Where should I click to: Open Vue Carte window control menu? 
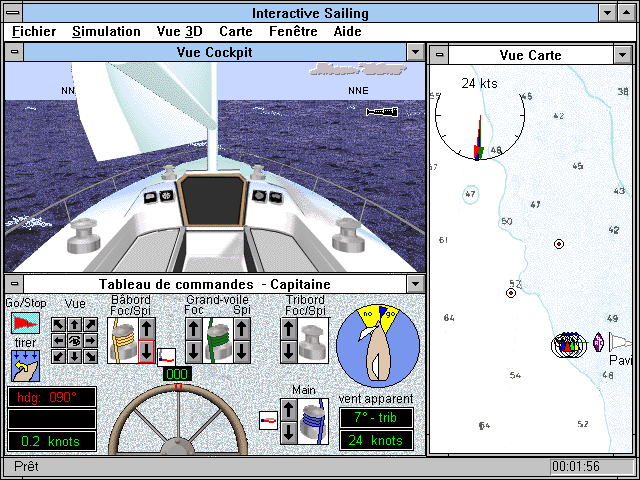pos(439,55)
